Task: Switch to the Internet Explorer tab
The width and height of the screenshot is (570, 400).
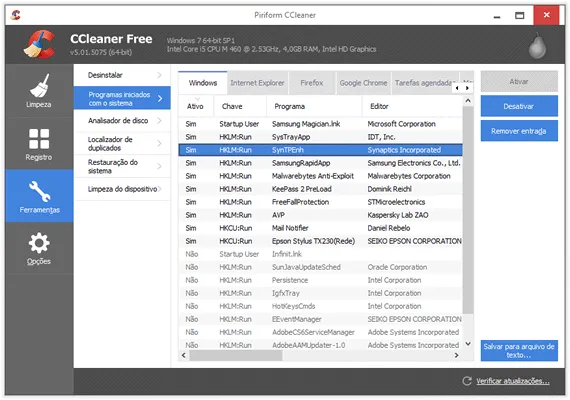Action: click(x=257, y=83)
